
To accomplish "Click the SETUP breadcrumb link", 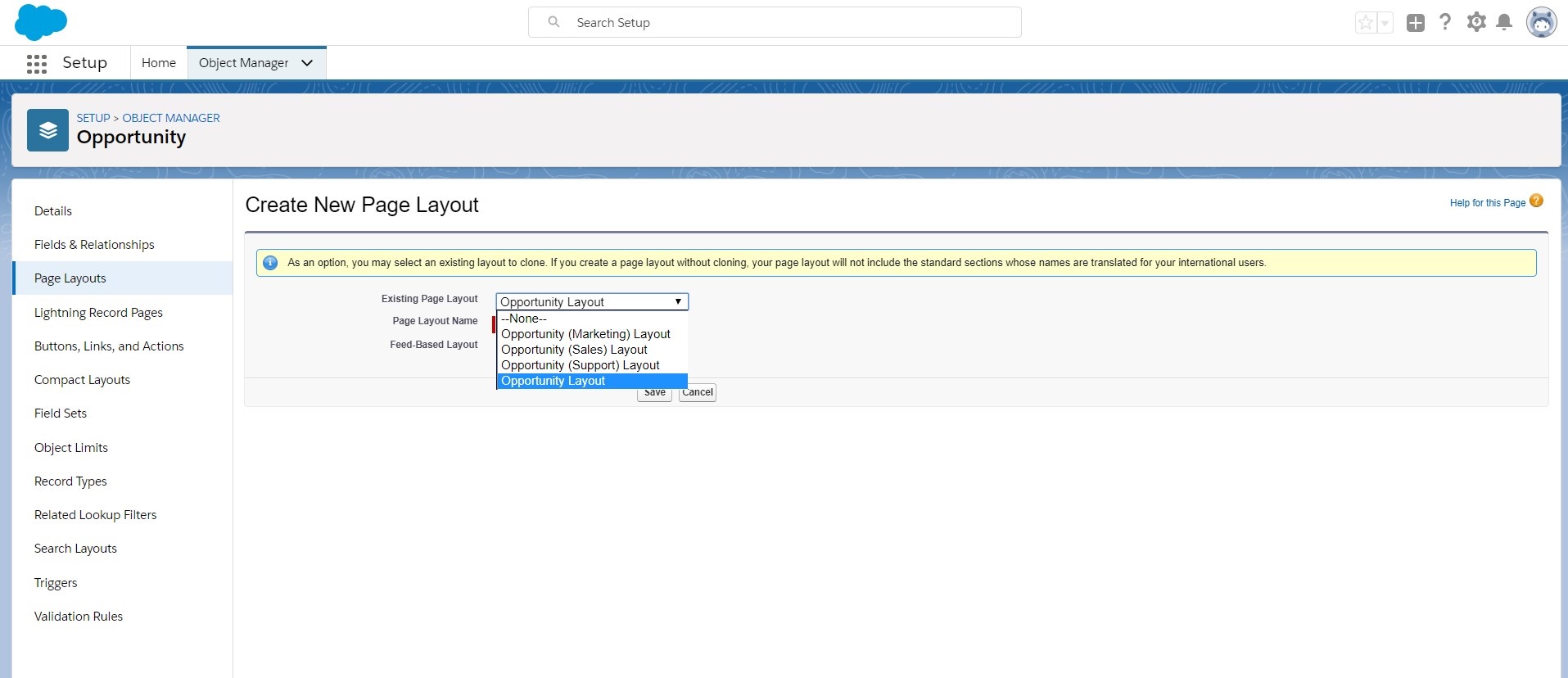I will [93, 118].
